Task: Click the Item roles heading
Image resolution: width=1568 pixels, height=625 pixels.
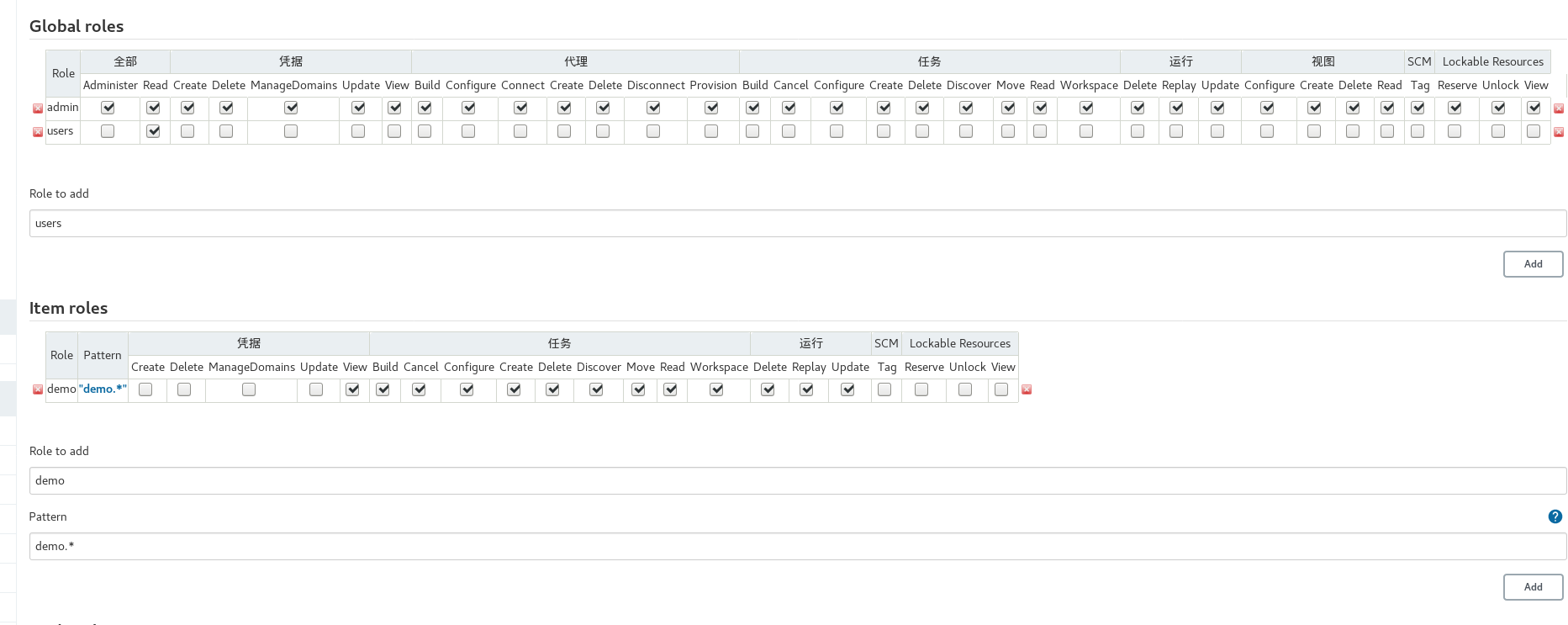Action: 68,308
